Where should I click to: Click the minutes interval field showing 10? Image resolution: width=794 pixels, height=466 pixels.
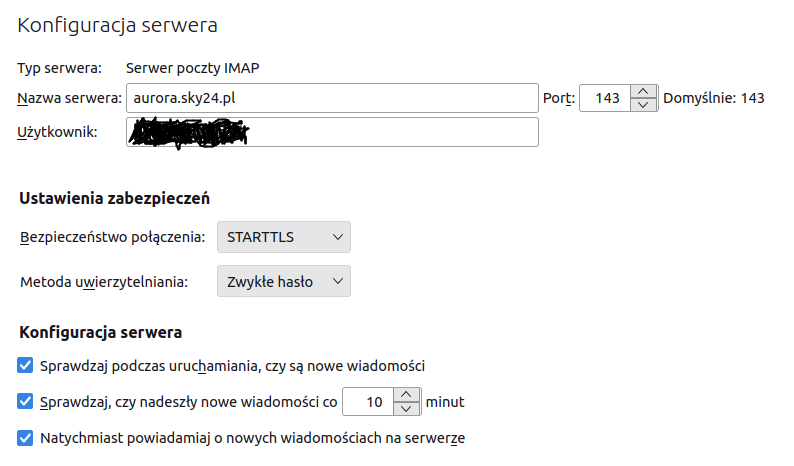click(368, 402)
